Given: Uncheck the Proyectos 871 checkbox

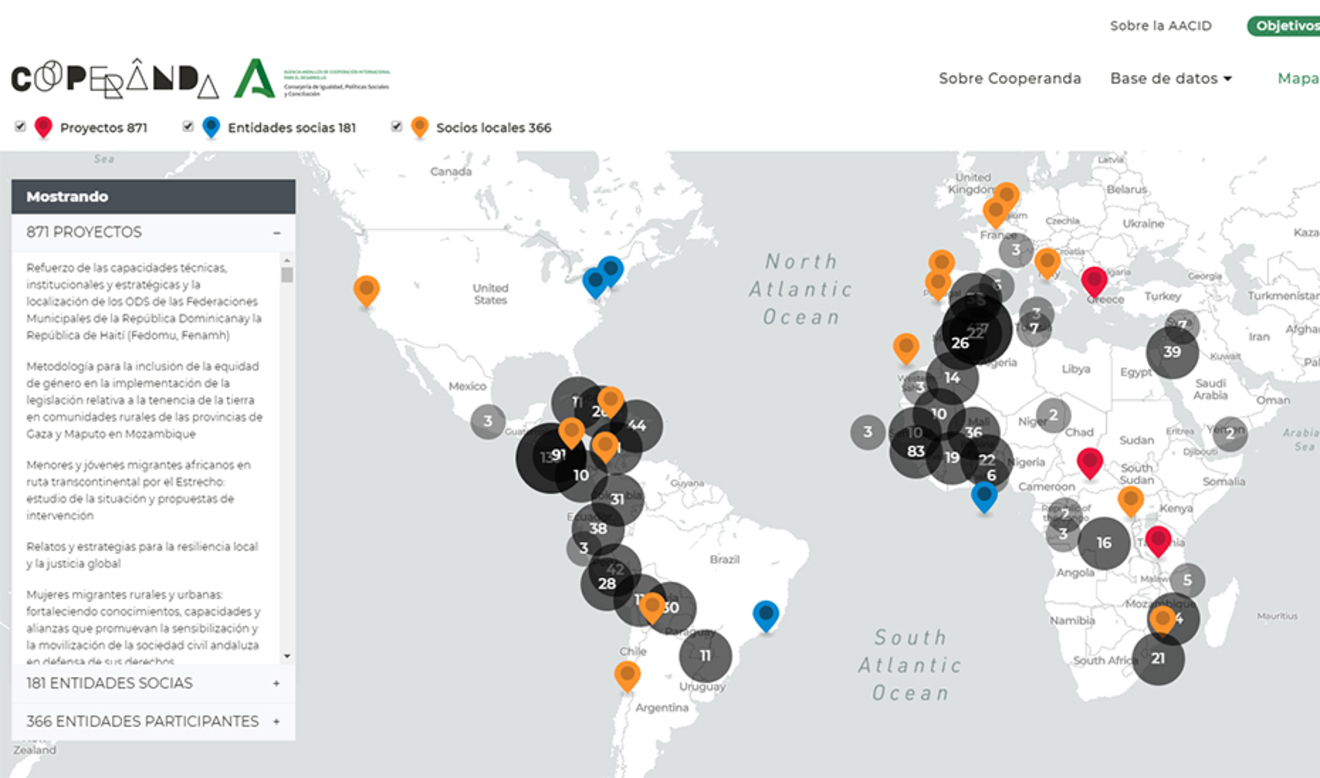Looking at the screenshot, I should point(21,126).
